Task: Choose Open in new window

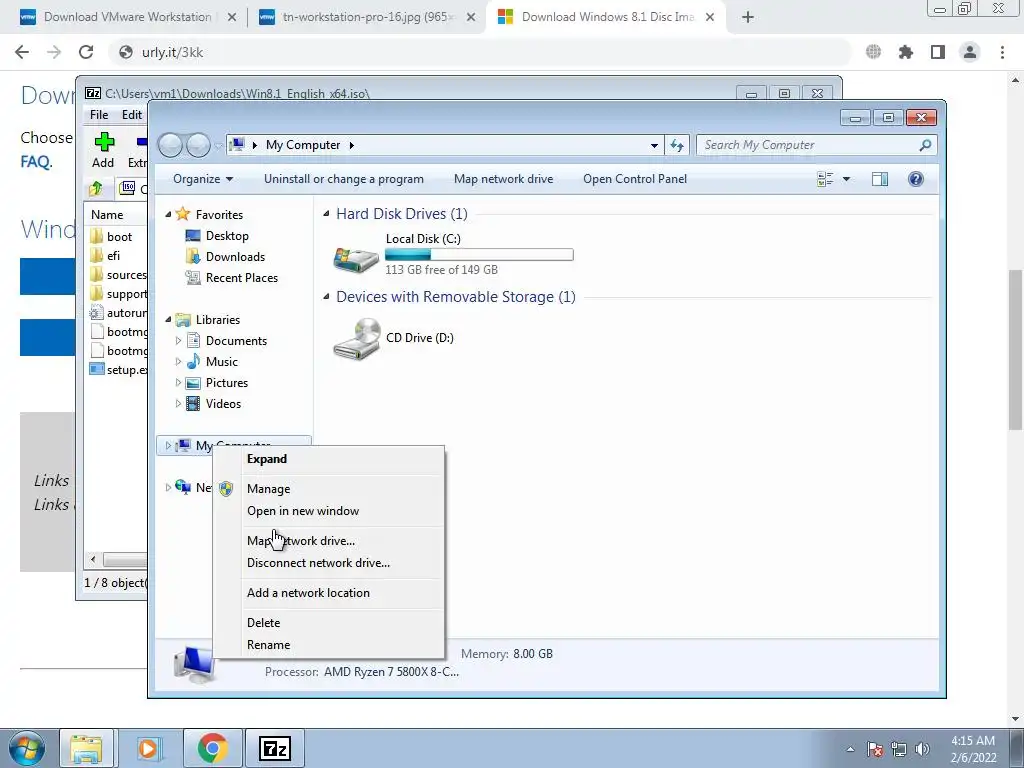Action: [329, 511]
